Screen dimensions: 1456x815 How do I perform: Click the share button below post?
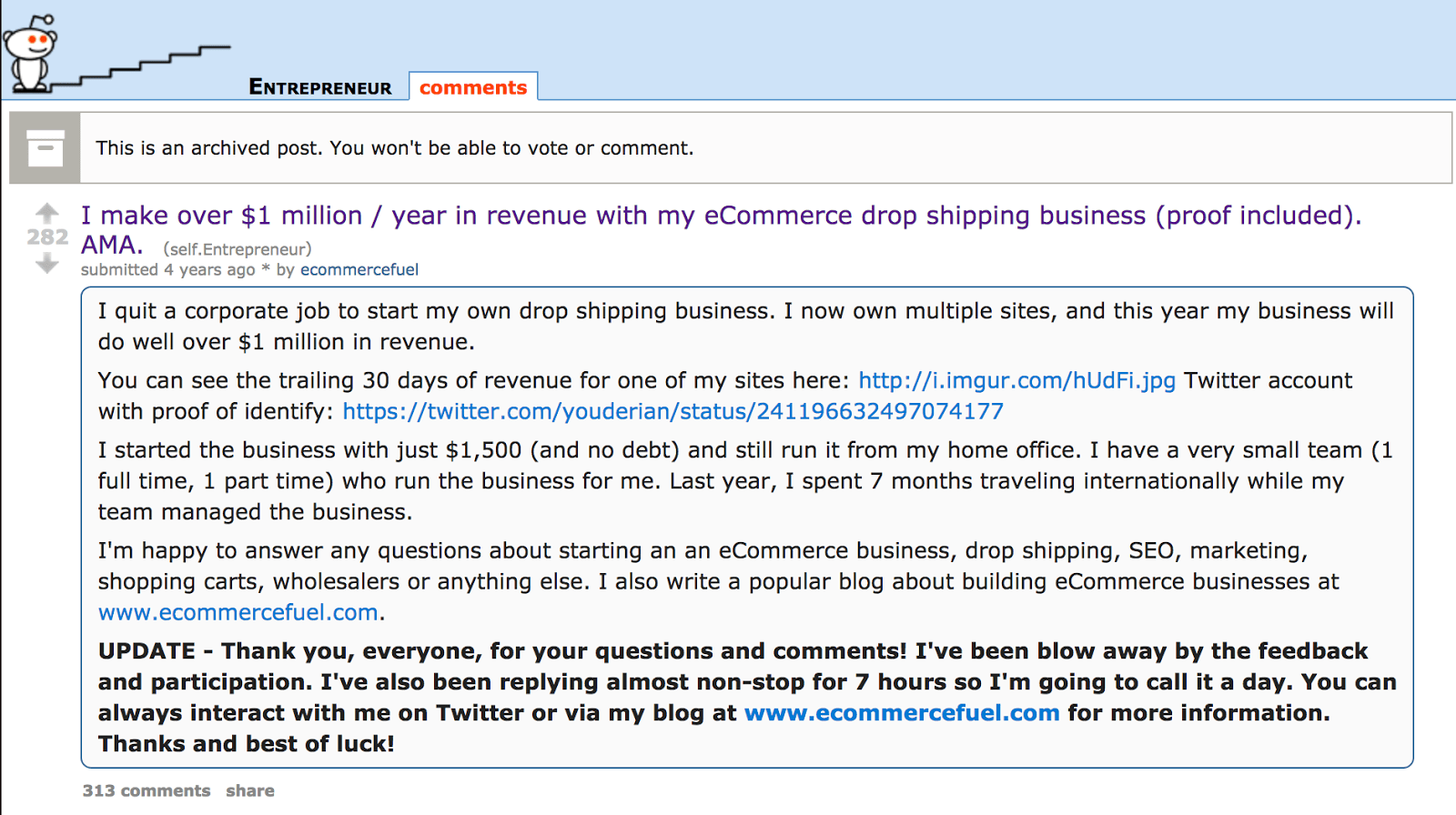tap(250, 790)
